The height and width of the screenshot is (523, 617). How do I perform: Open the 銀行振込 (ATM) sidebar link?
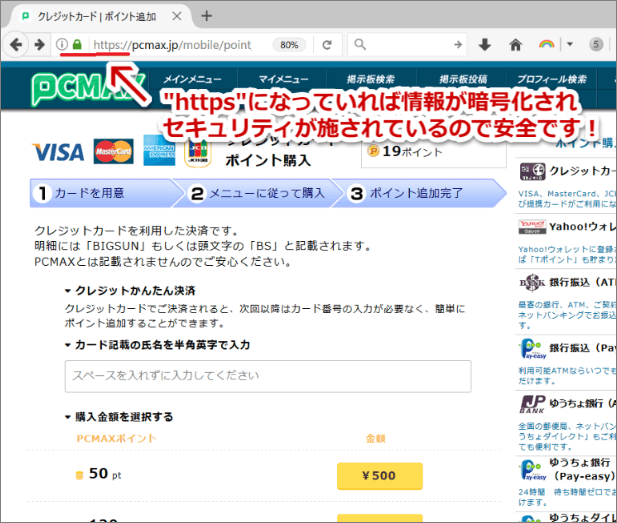[582, 283]
